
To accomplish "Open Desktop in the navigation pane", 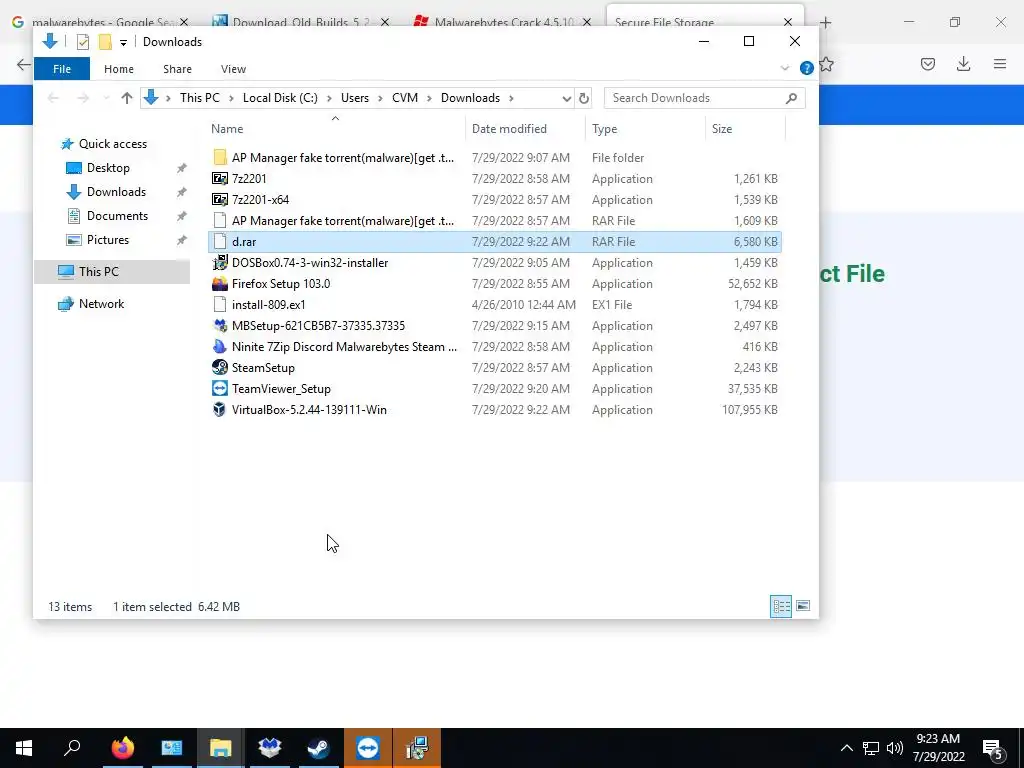I will click(108, 168).
